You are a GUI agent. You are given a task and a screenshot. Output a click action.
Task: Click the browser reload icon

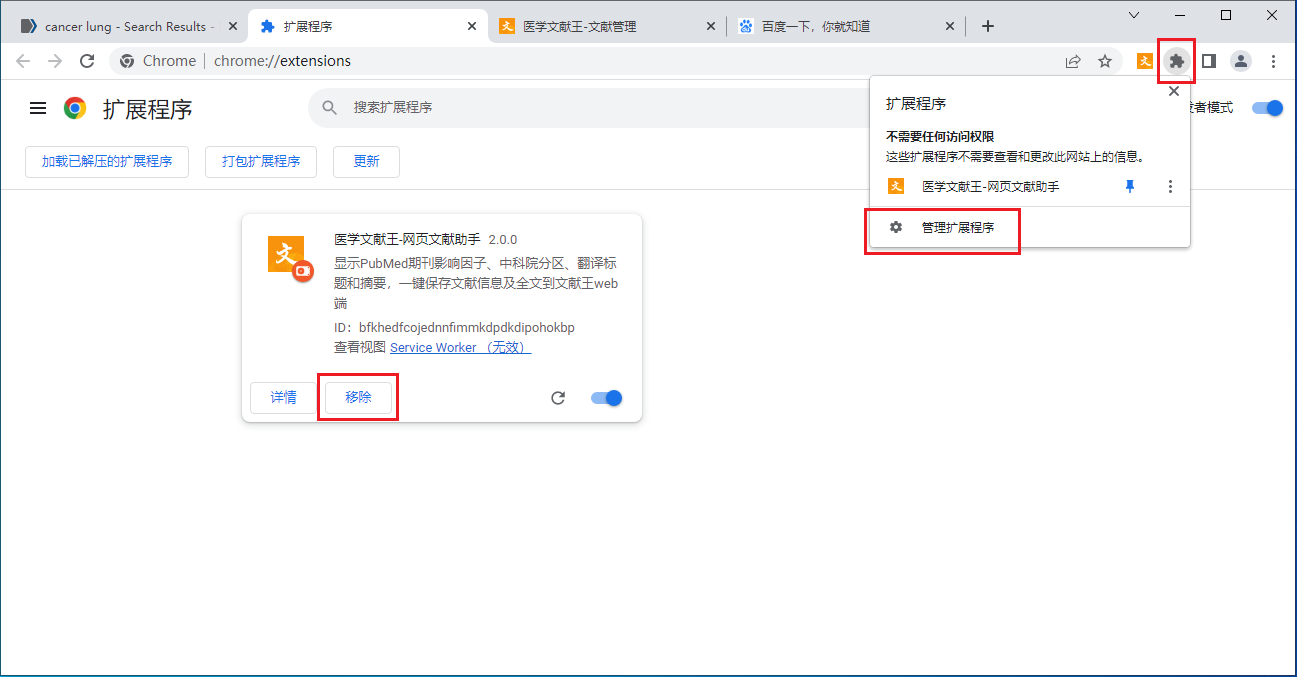tap(87, 61)
